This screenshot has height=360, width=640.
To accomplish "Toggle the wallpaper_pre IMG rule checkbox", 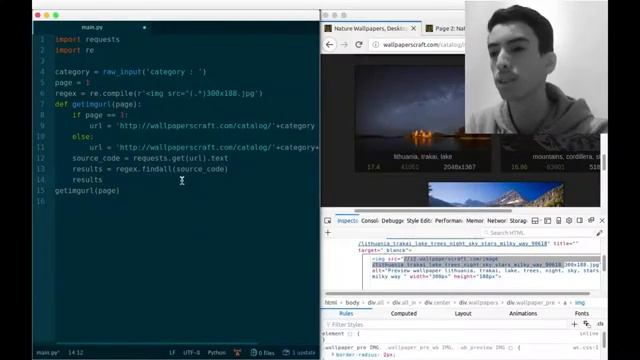I will 510,348.
